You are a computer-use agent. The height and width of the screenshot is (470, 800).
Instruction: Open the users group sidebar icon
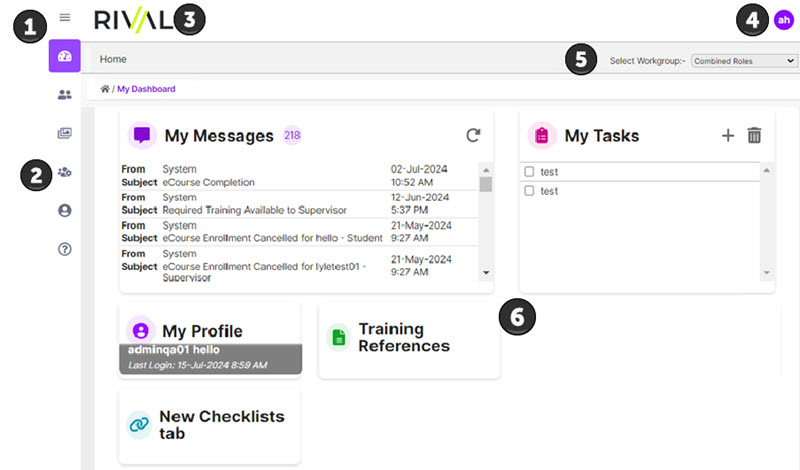[x=65, y=95]
